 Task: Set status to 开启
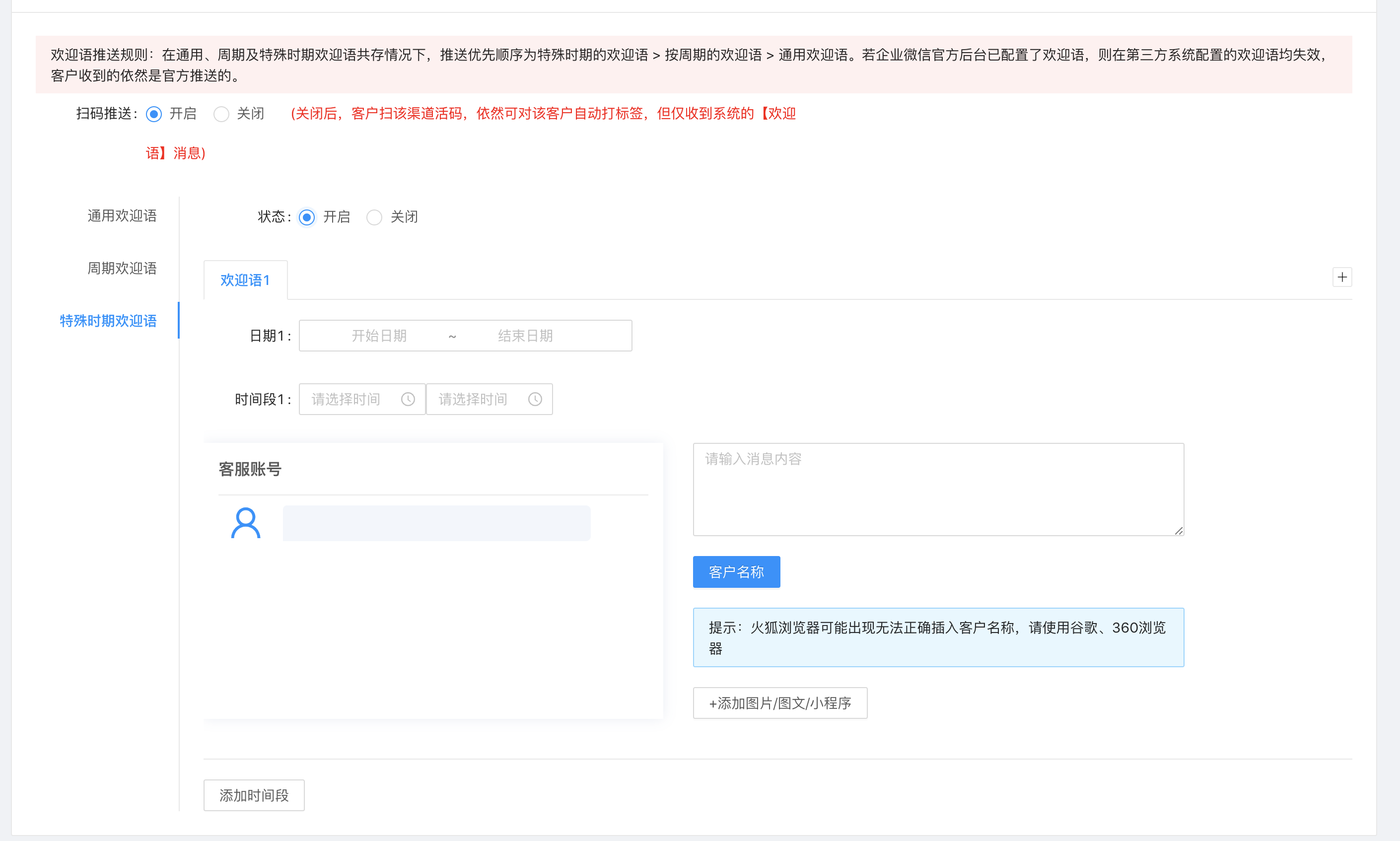coord(306,217)
